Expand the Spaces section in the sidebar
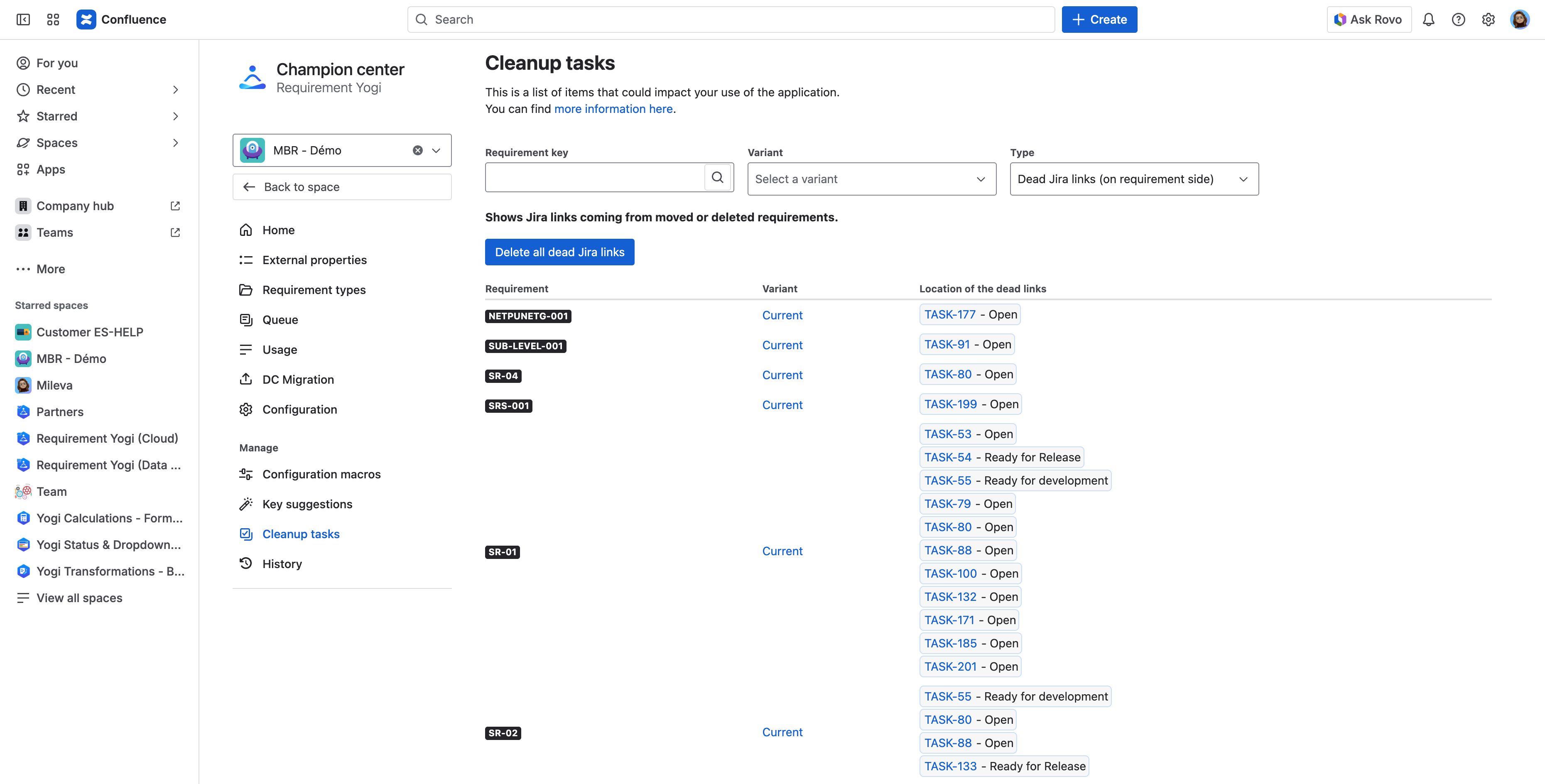This screenshot has height=784, width=1545. 175,143
